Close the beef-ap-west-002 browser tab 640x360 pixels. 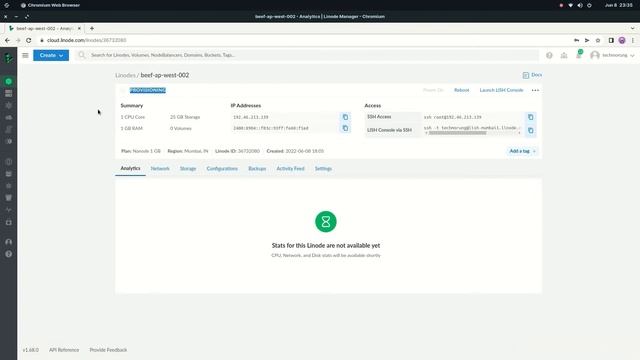(x=79, y=29)
